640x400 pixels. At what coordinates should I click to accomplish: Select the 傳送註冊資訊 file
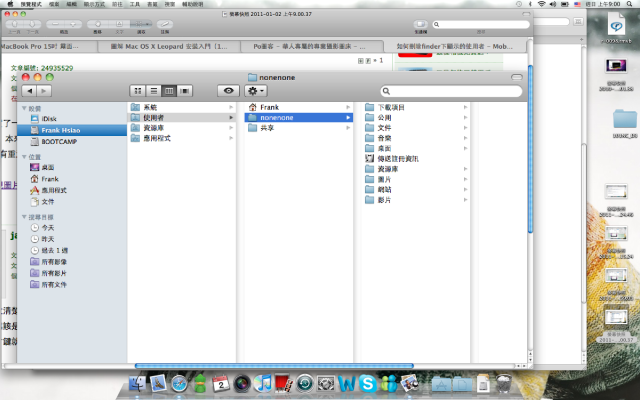tap(416, 159)
